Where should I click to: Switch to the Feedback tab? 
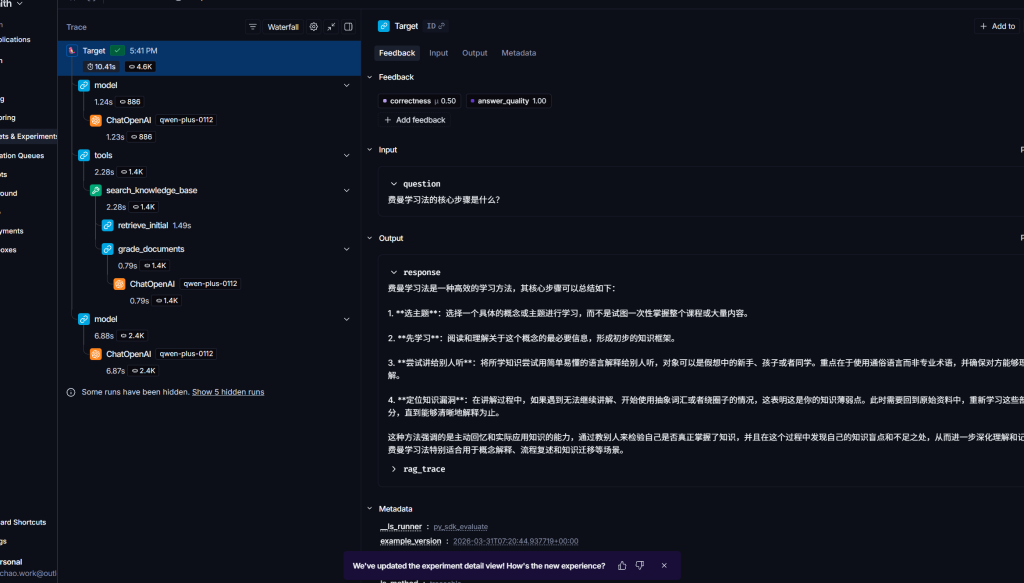click(396, 53)
